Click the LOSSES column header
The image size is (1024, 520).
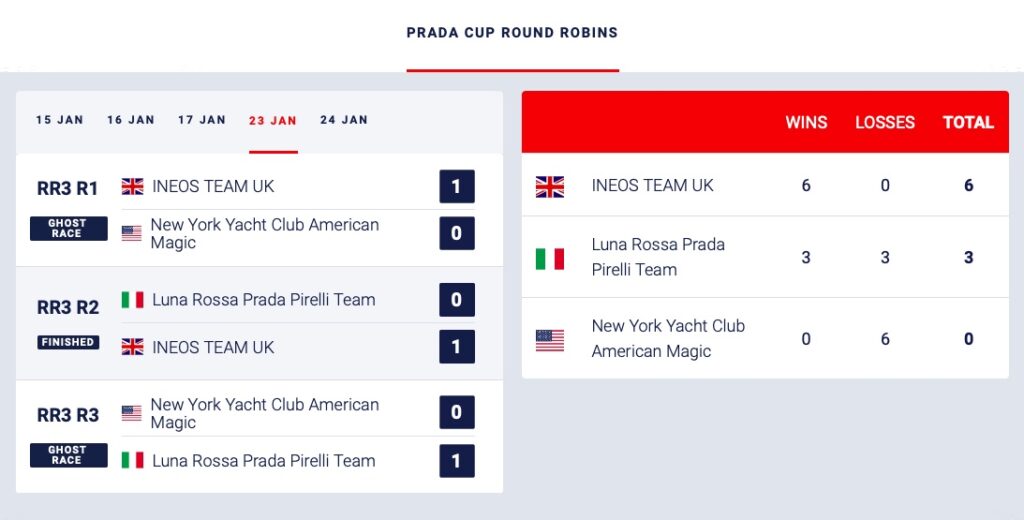885,123
